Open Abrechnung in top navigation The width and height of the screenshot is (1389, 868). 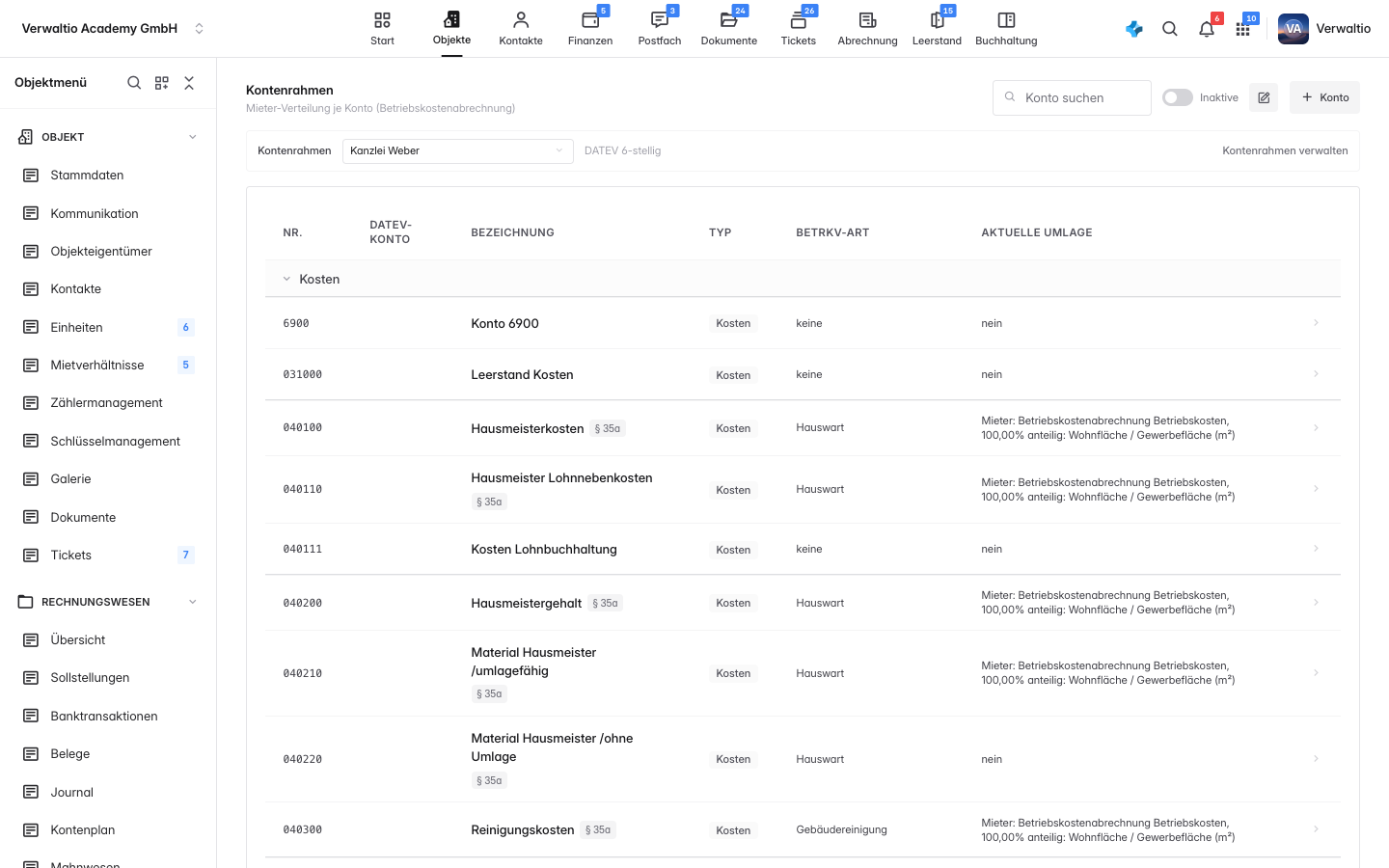click(x=867, y=29)
